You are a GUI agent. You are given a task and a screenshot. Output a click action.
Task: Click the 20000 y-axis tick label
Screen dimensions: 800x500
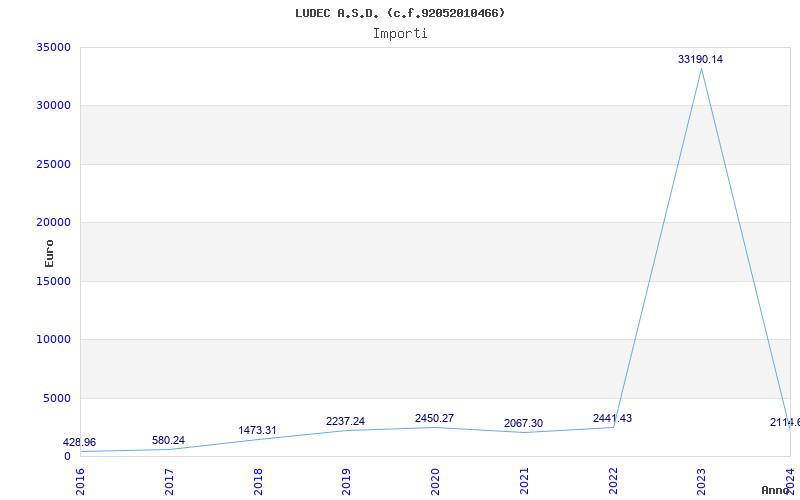click(53, 222)
